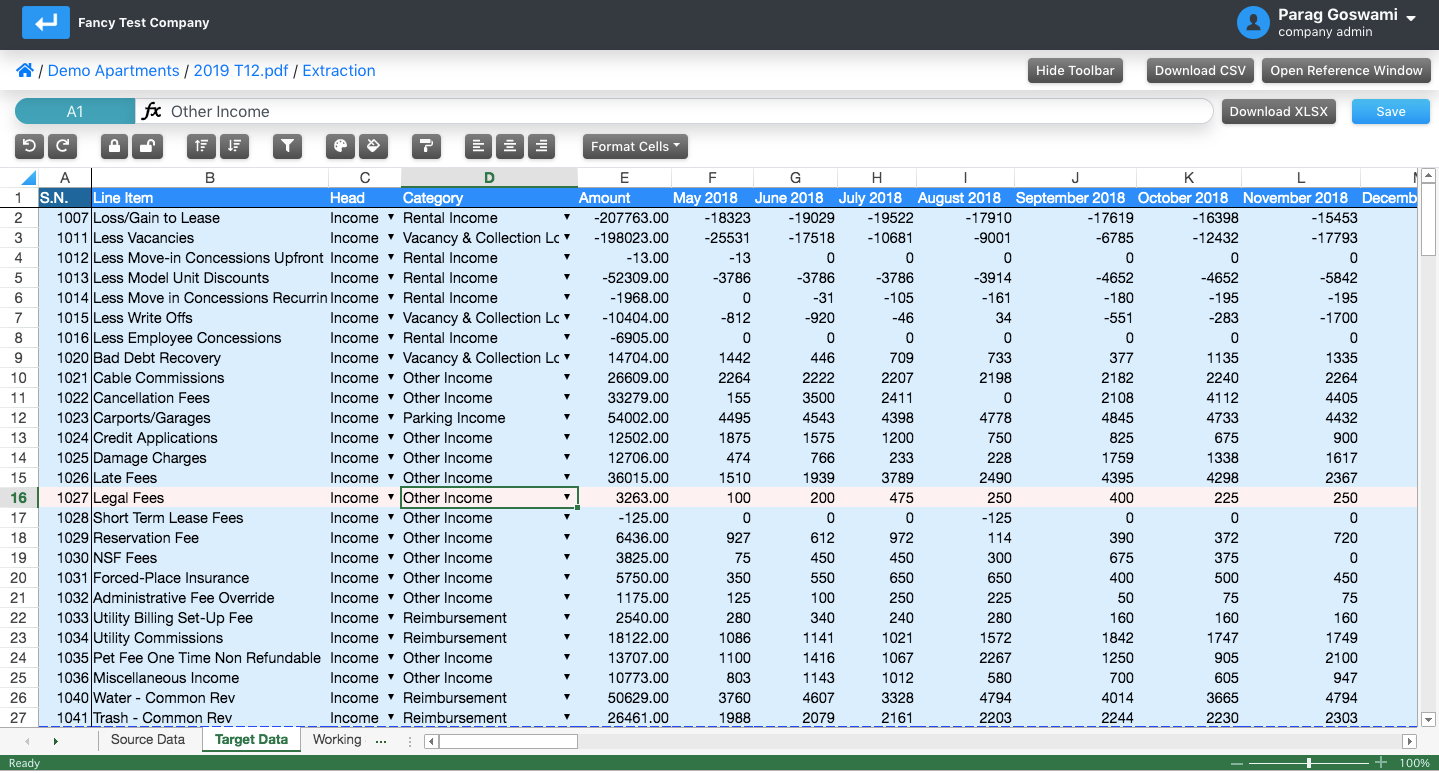Click the Download XLSX button
The height and width of the screenshot is (773, 1439).
(x=1278, y=112)
